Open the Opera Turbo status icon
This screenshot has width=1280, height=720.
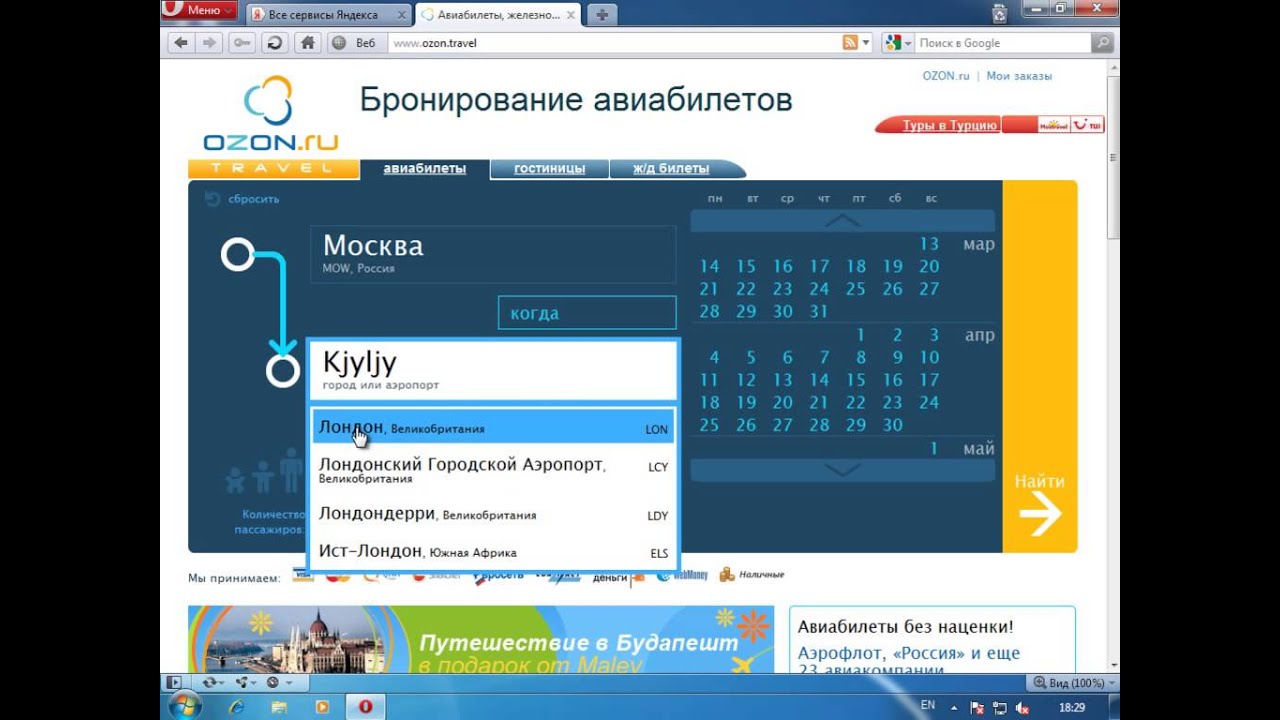(276, 683)
